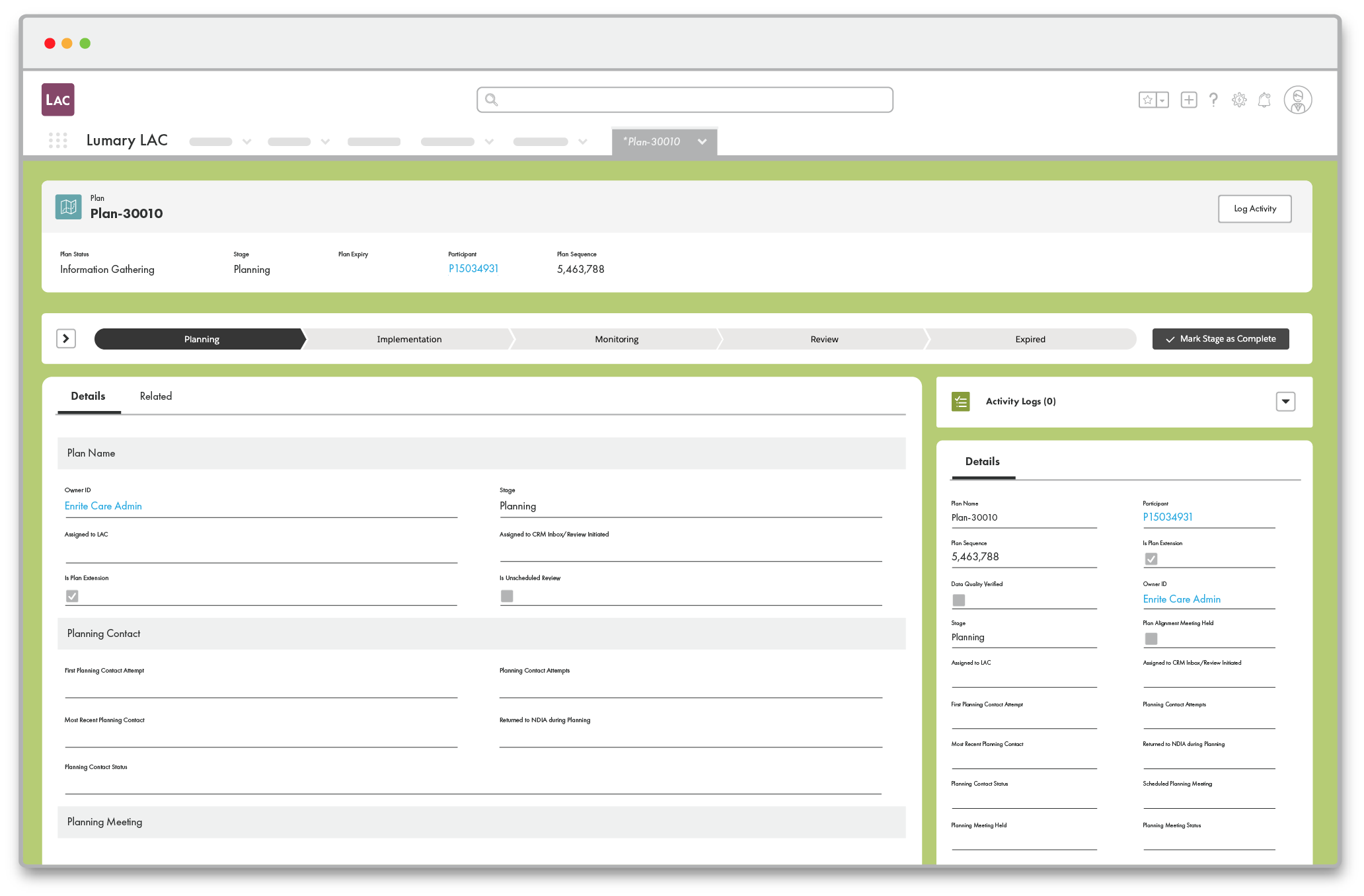Click Mark Stage as Complete
The height and width of the screenshot is (896, 1364).
click(x=1220, y=338)
